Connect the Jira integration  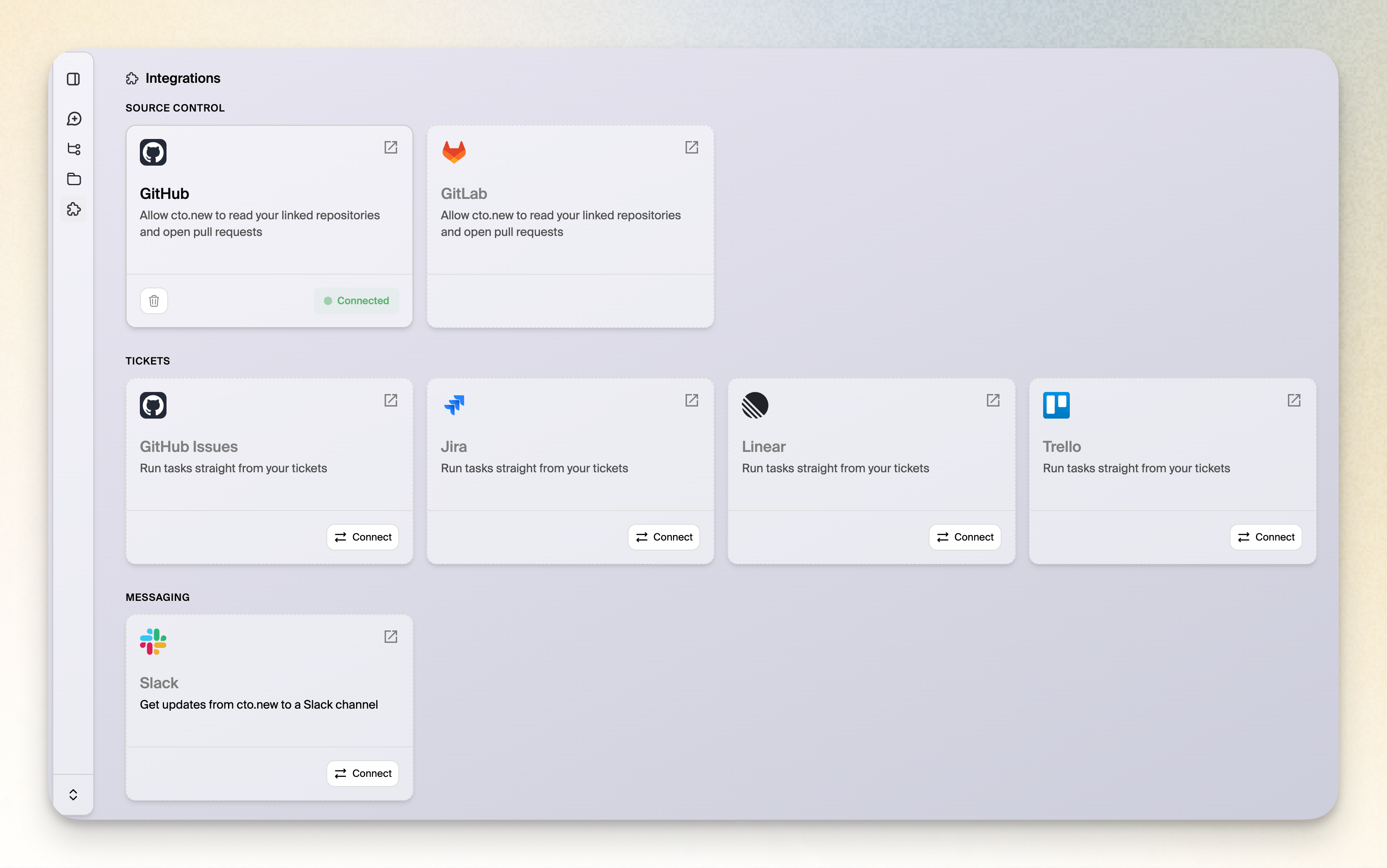pyautogui.click(x=664, y=537)
